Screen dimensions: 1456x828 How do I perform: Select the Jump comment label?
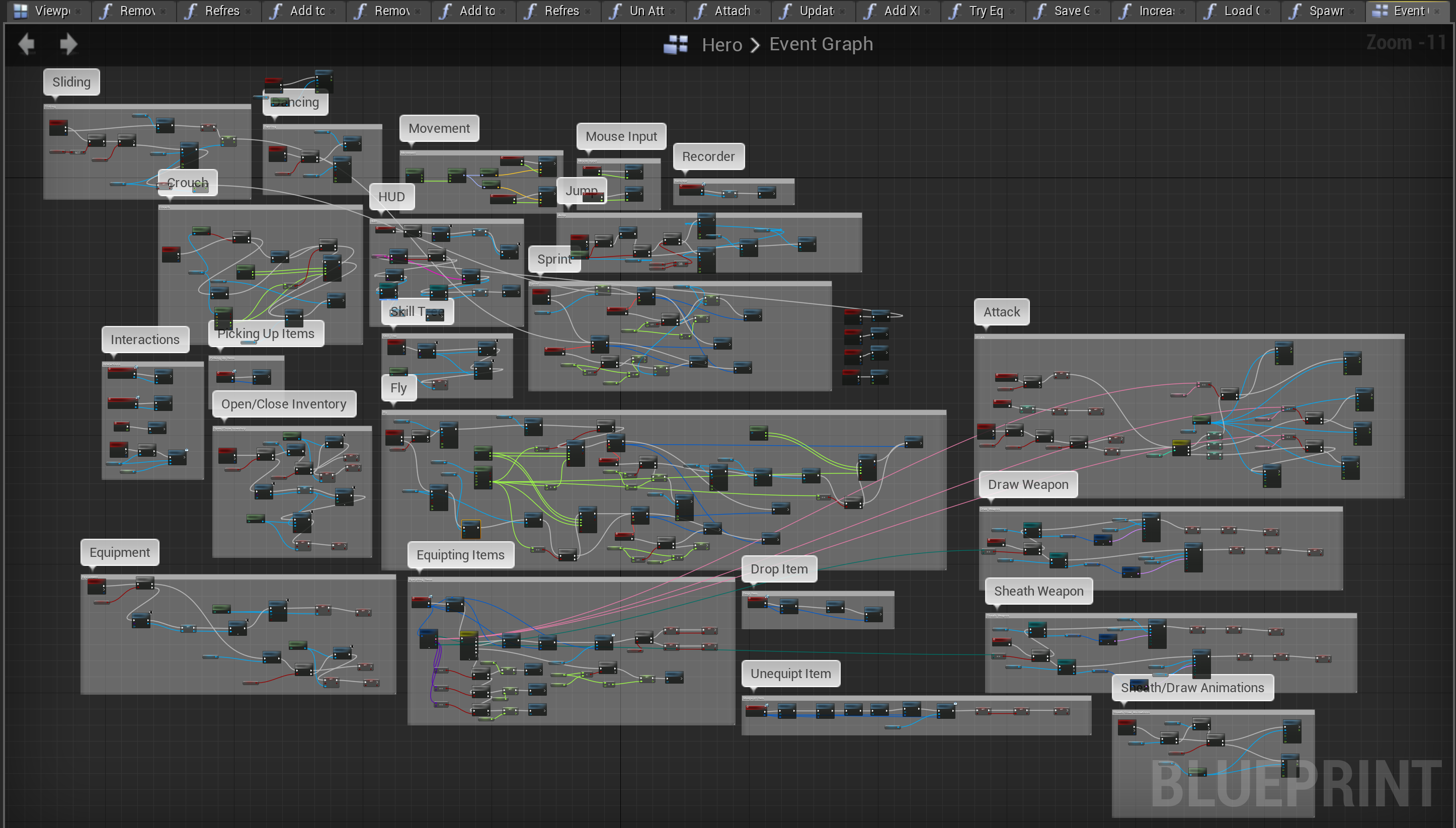click(581, 191)
